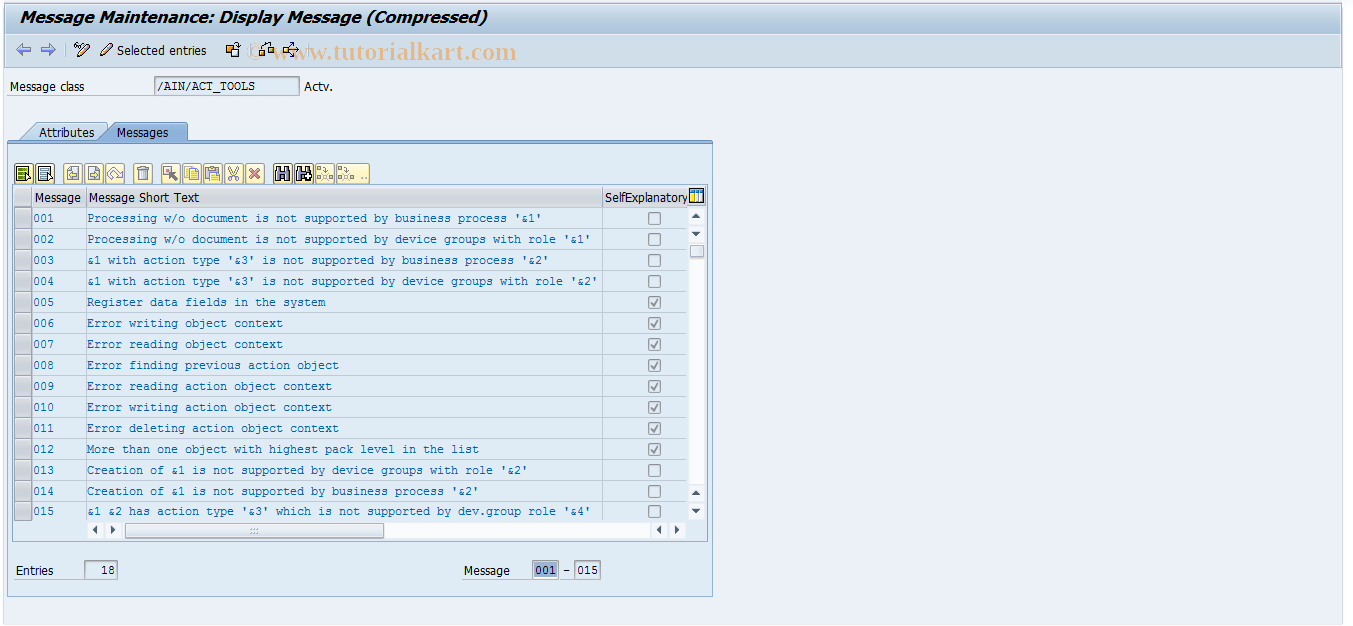This screenshot has height=626, width=1353.
Task: Click text 'Register data fields in the system'
Action: coord(206,302)
